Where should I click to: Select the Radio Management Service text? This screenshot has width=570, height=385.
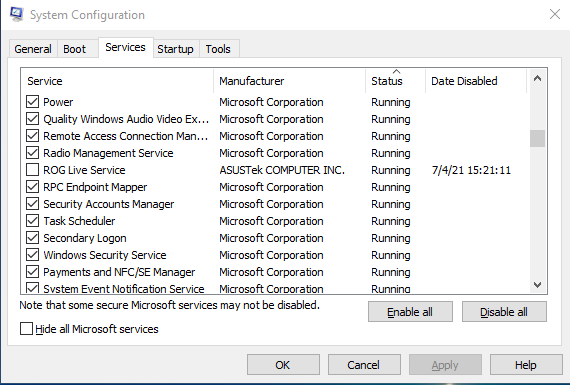[108, 153]
